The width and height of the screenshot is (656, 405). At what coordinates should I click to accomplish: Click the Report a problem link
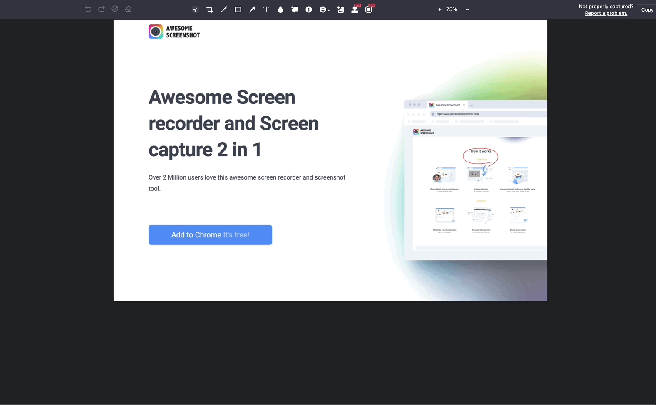[x=606, y=13]
